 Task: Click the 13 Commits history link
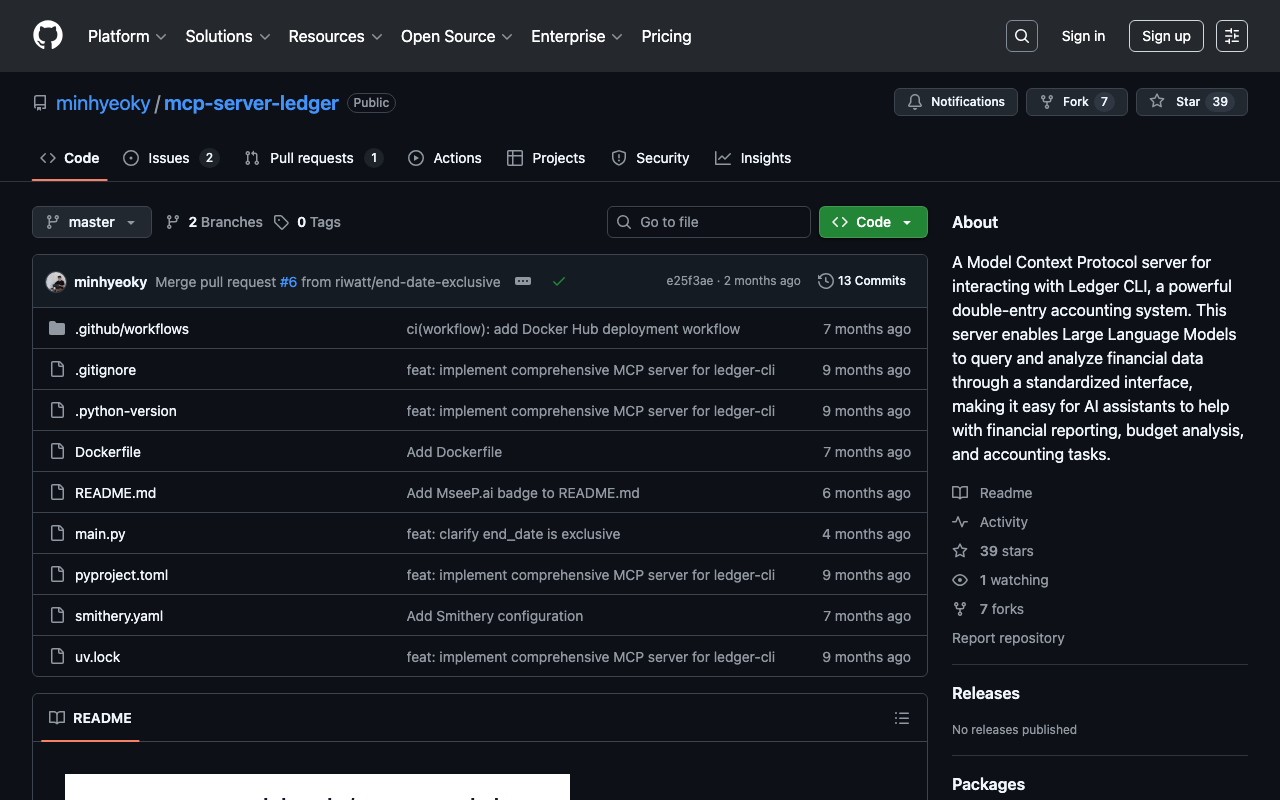tap(862, 281)
